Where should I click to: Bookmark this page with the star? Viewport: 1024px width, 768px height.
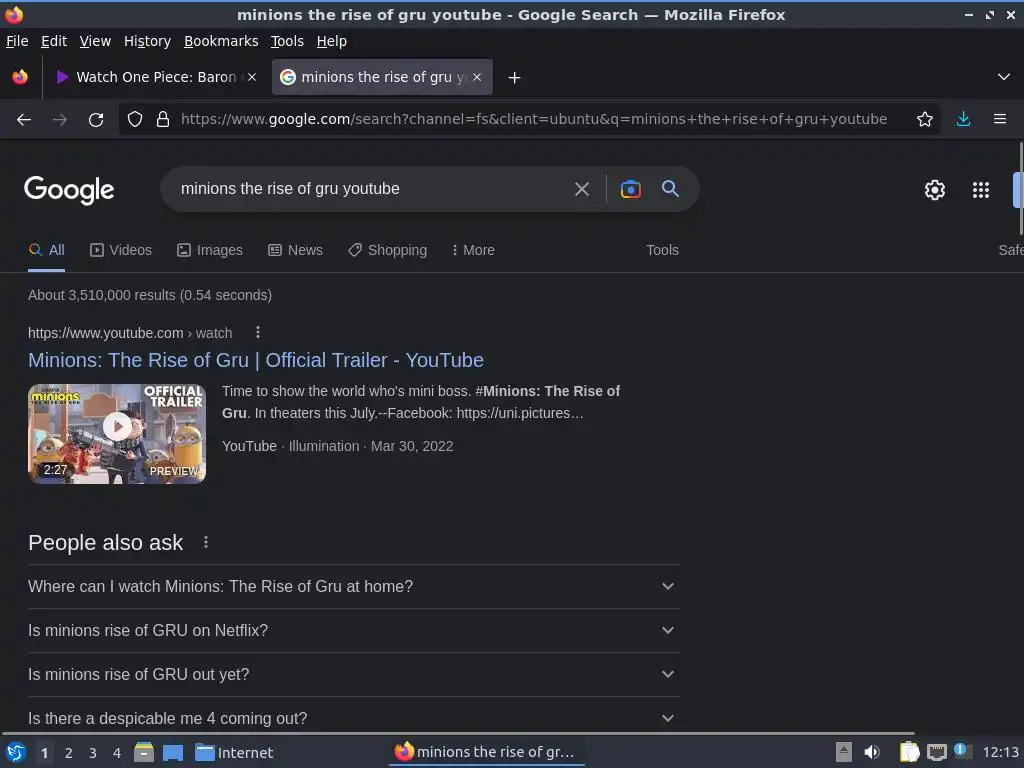coord(924,119)
